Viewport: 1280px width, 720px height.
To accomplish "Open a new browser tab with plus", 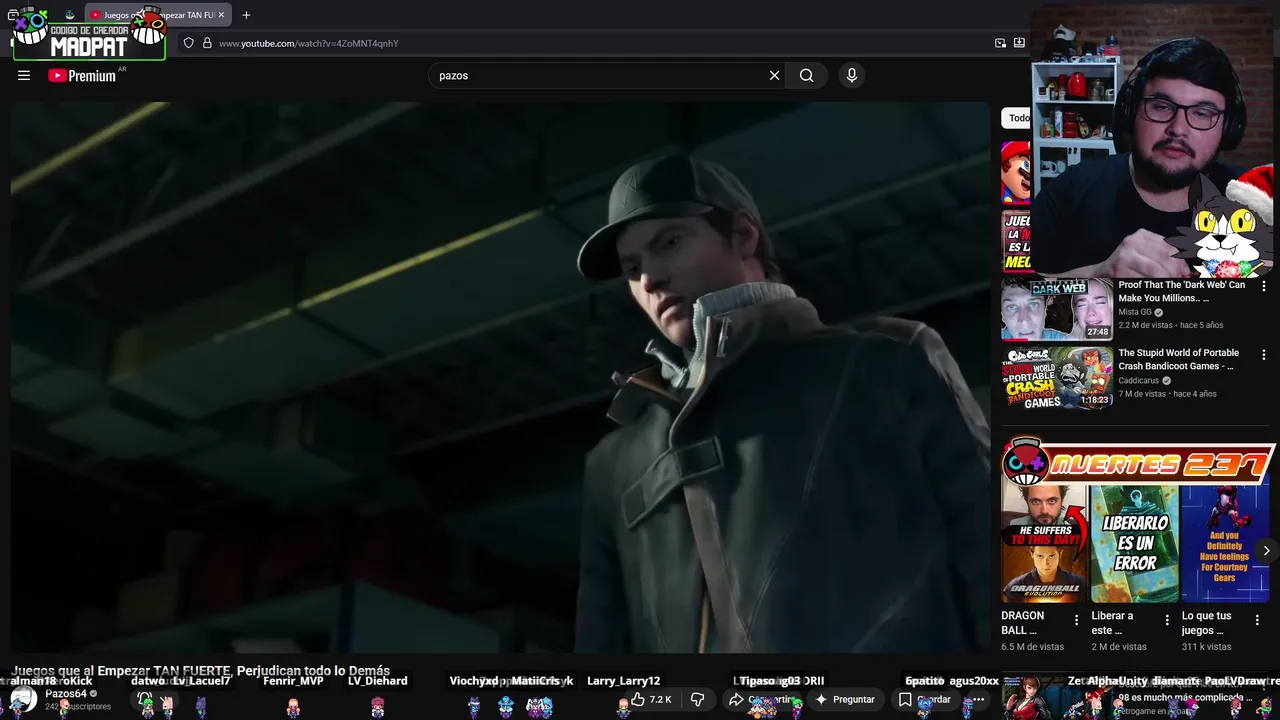I will tap(246, 15).
